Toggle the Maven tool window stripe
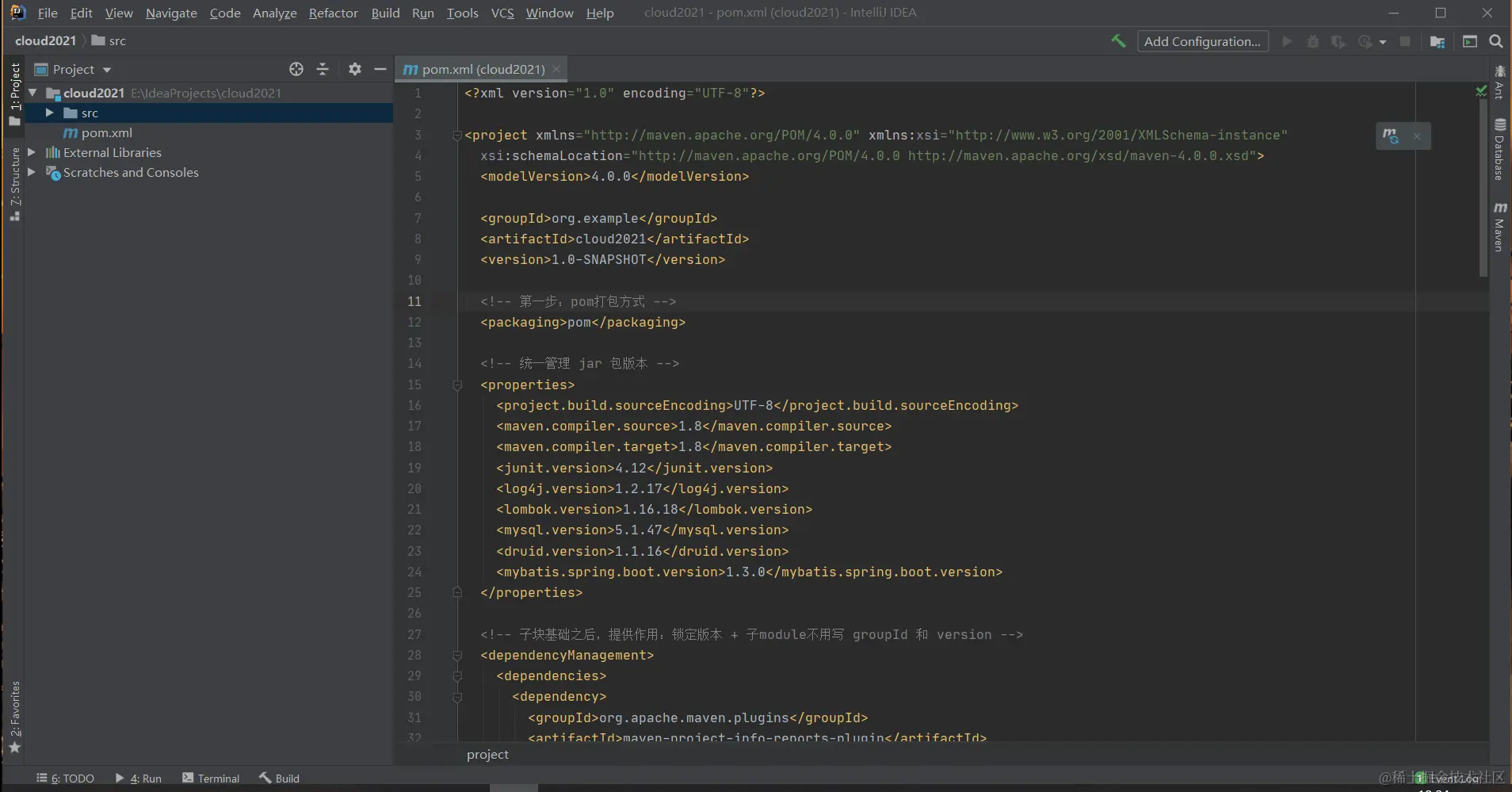Screen dimensions: 1512x792 tap(1499, 227)
